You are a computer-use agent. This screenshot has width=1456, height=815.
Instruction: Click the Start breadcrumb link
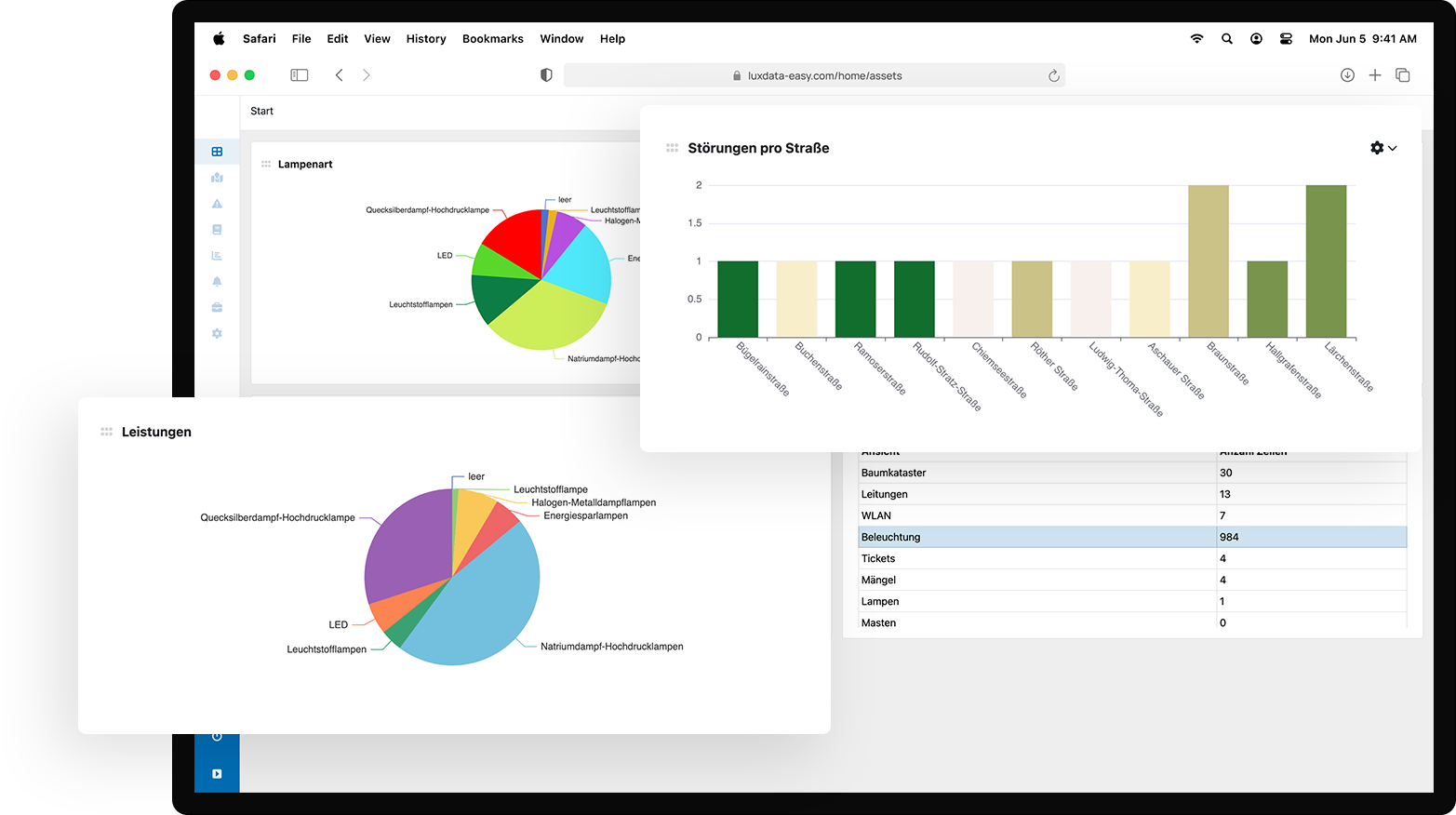(261, 112)
